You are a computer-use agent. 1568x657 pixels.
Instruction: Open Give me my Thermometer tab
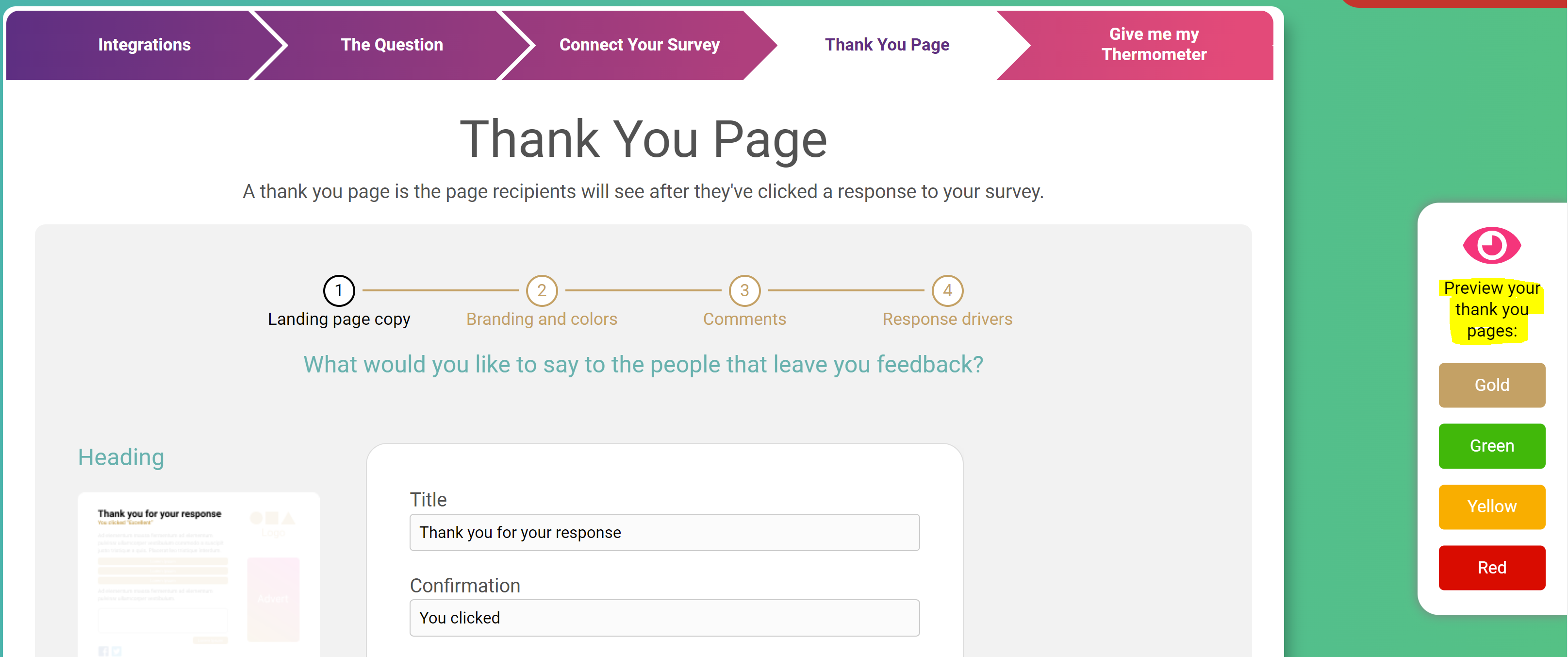(x=1154, y=45)
